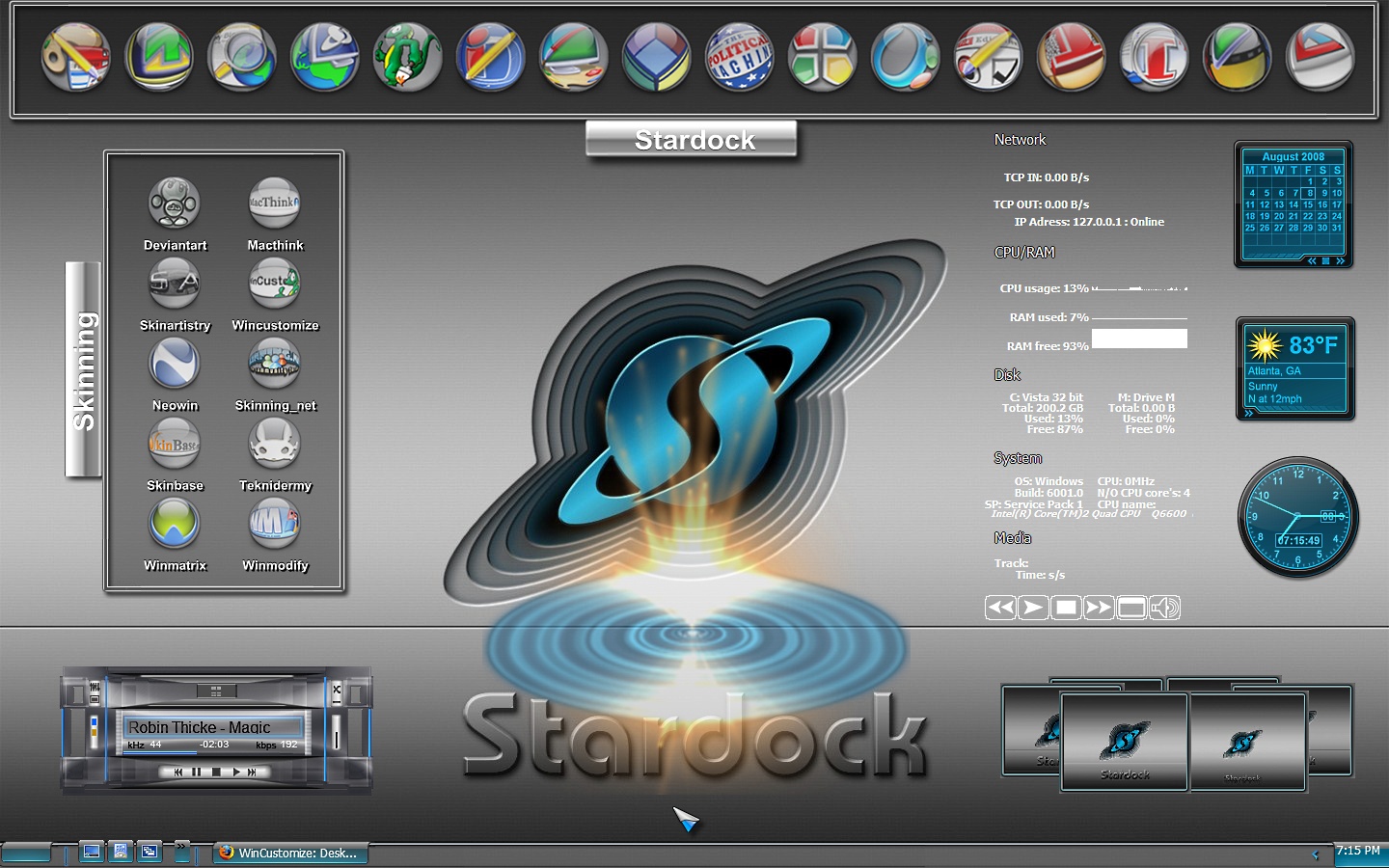Viewport: 1389px width, 868px height.
Task: Launch the green dragon dock icon
Action: (407, 58)
